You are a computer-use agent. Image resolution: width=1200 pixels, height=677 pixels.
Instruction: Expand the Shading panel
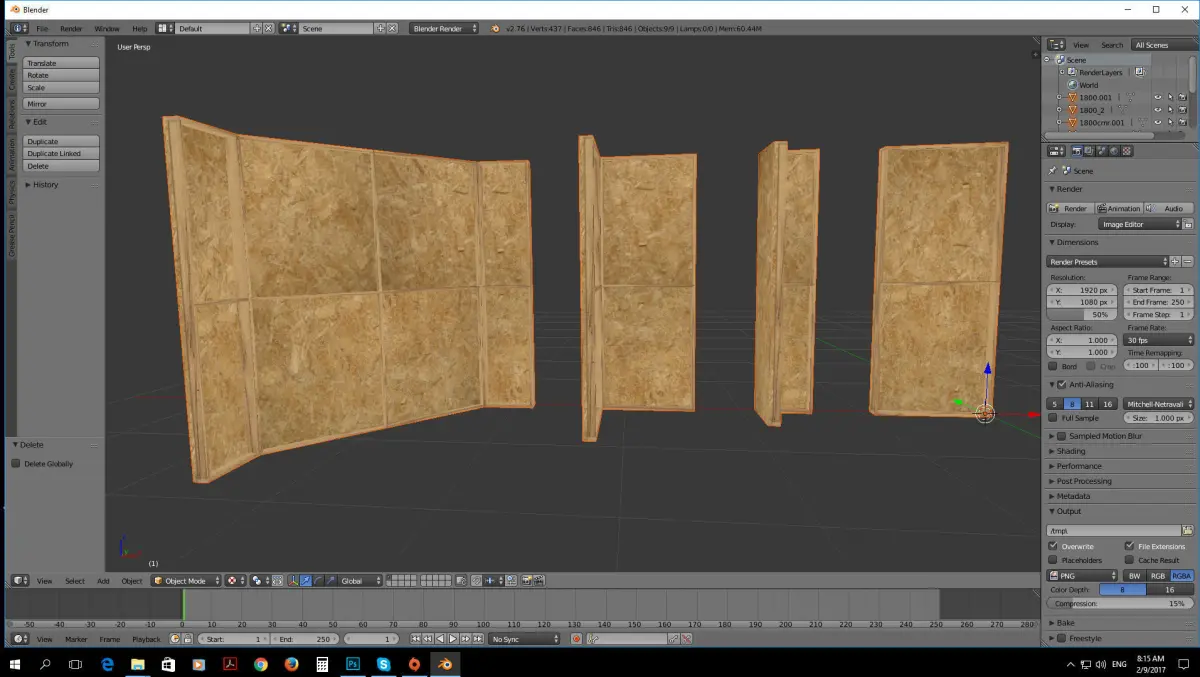1071,451
